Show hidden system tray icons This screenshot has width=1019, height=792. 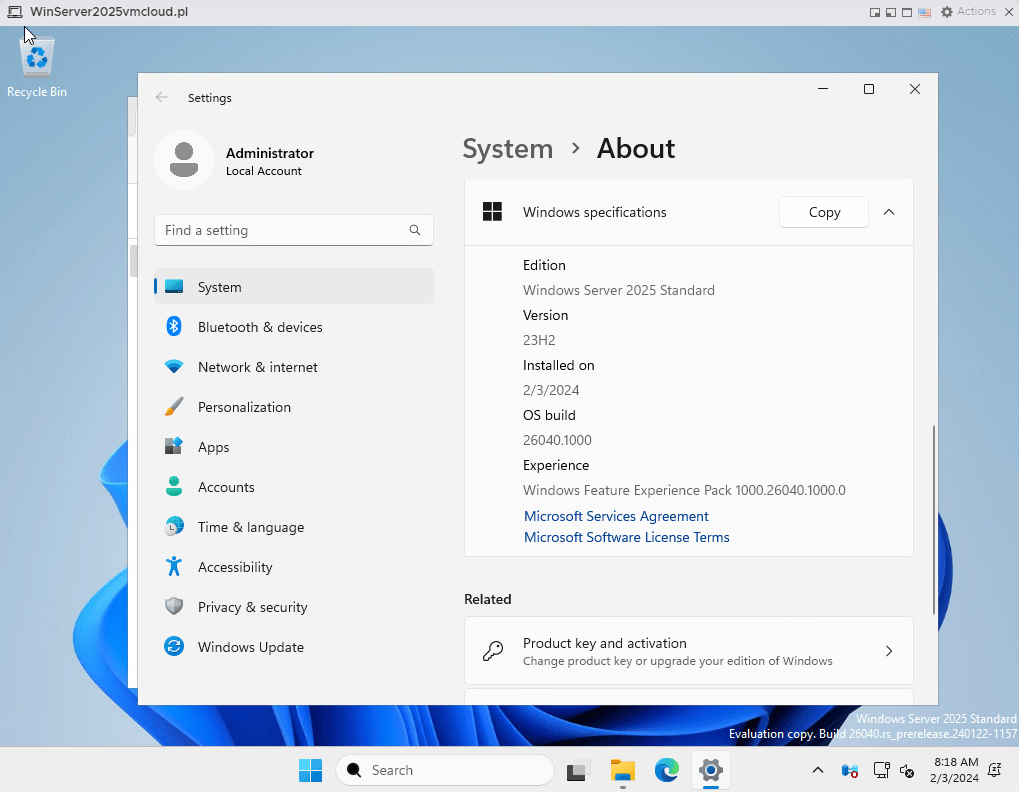817,770
